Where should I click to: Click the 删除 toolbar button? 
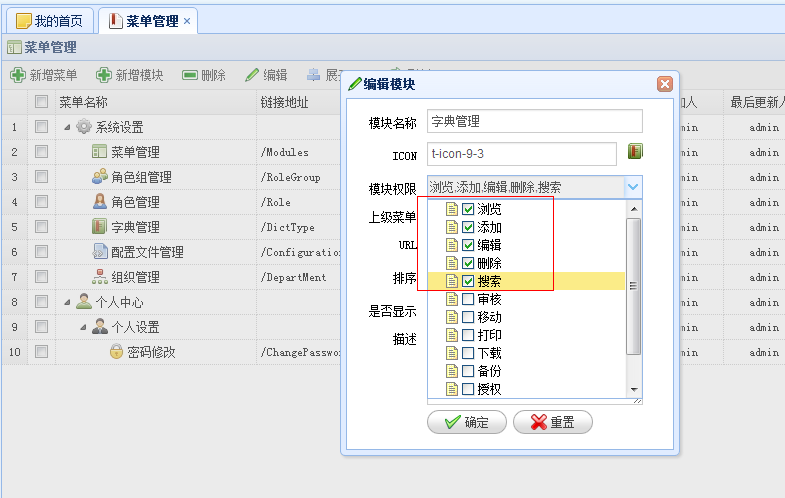(x=203, y=75)
